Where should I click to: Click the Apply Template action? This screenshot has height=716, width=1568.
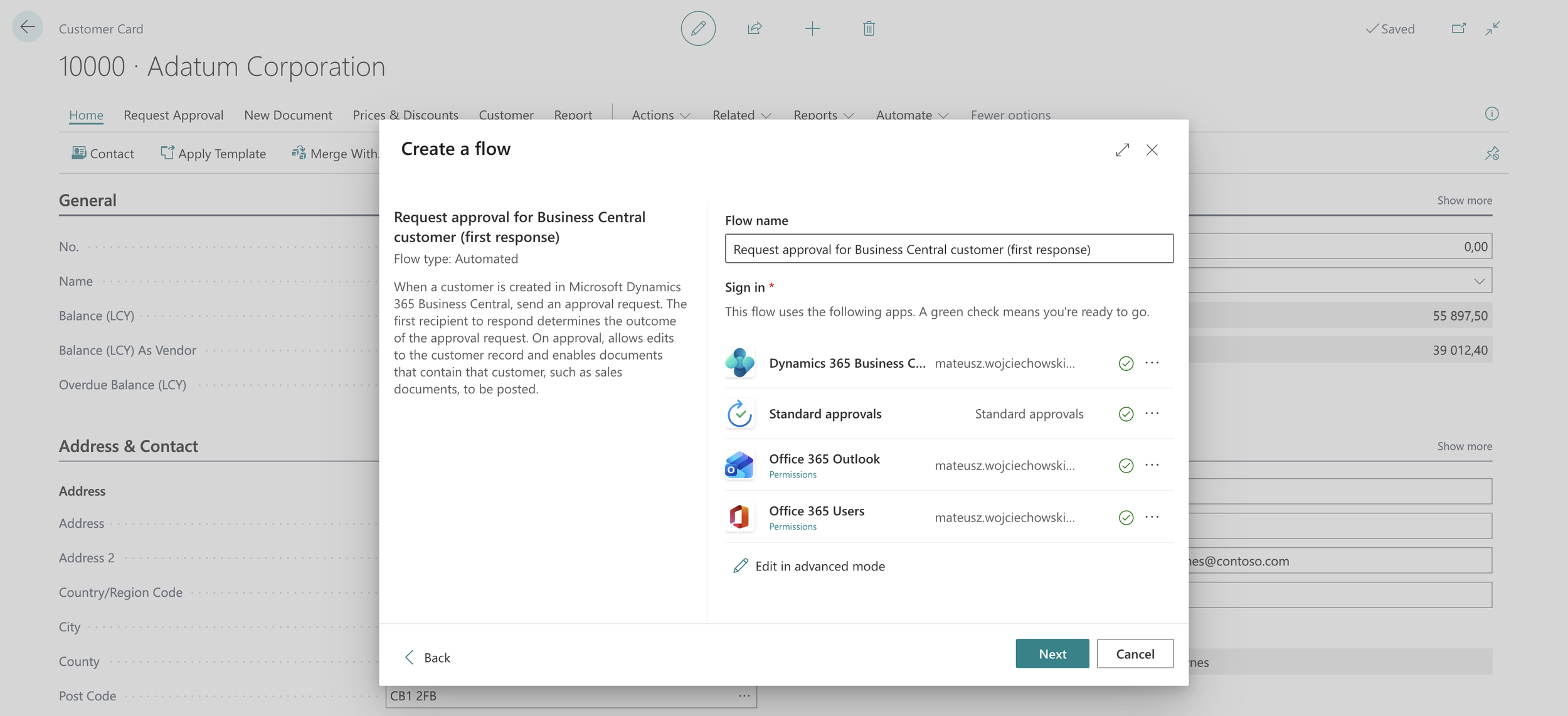click(x=213, y=154)
